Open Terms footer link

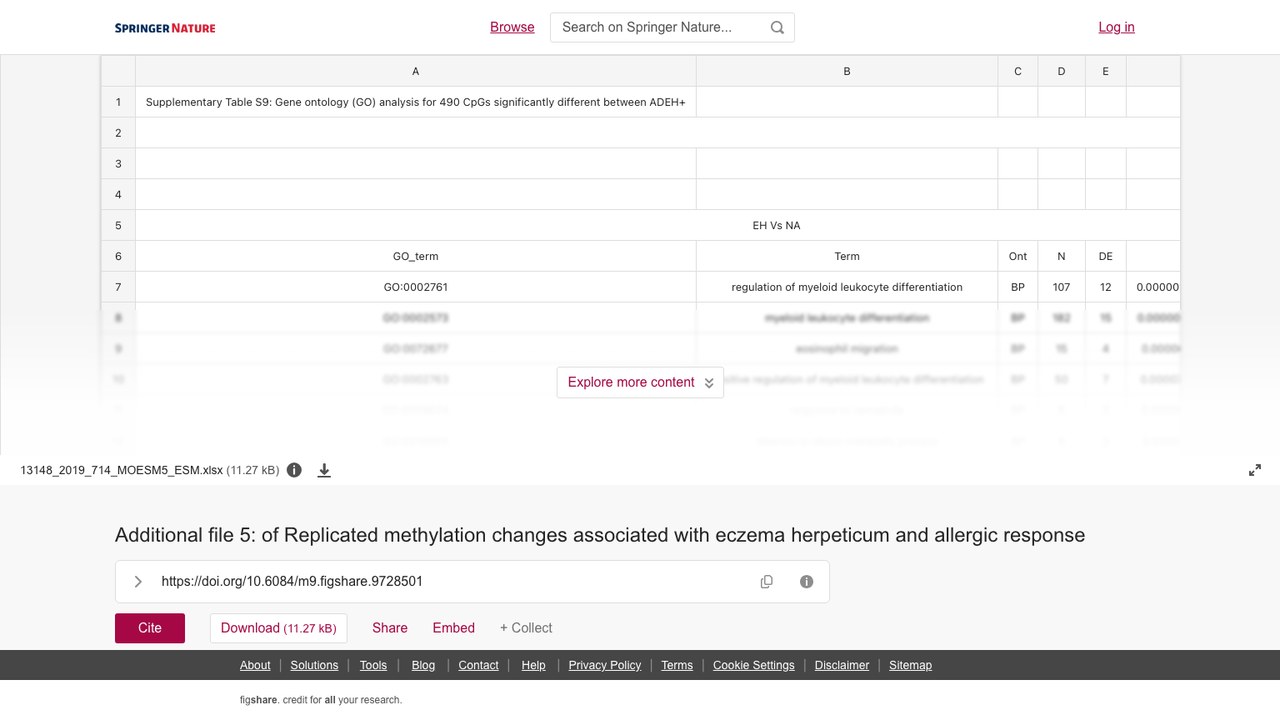(x=677, y=665)
